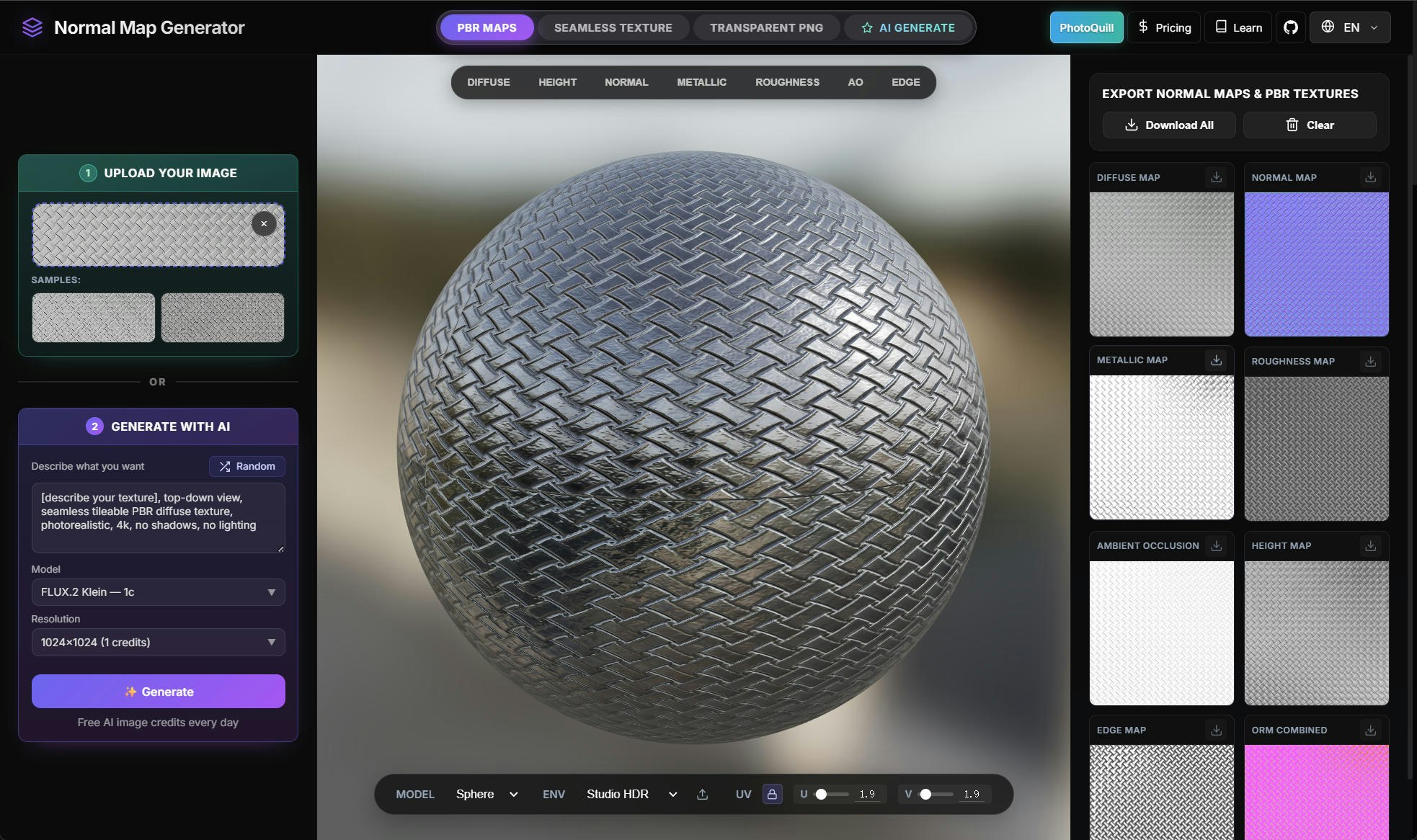Open the Learn page
Image resolution: width=1417 pixels, height=840 pixels.
pyautogui.click(x=1238, y=27)
